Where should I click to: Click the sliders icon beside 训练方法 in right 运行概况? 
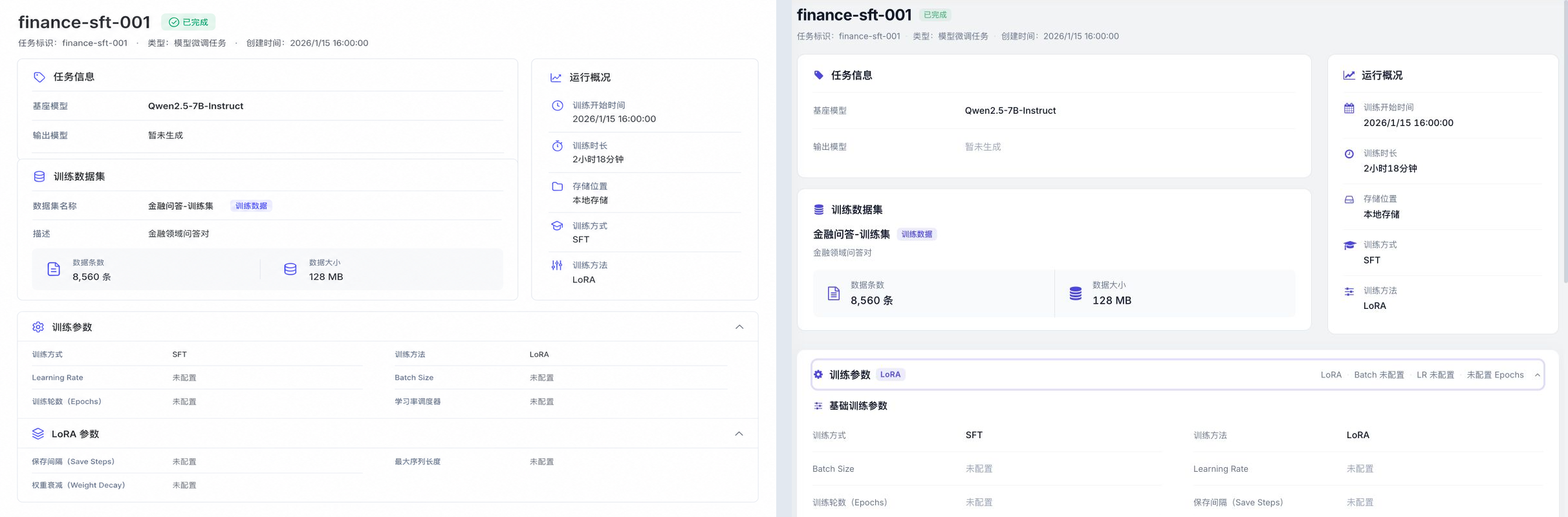coord(1349,291)
